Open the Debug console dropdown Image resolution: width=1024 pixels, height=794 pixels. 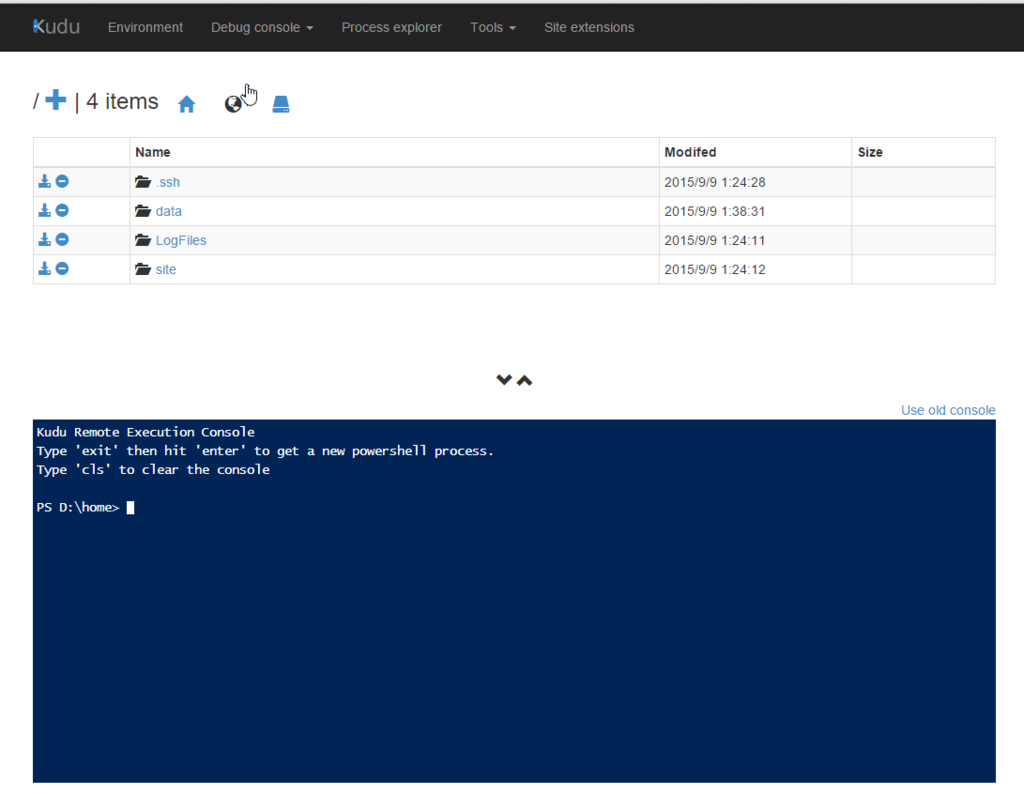point(262,27)
